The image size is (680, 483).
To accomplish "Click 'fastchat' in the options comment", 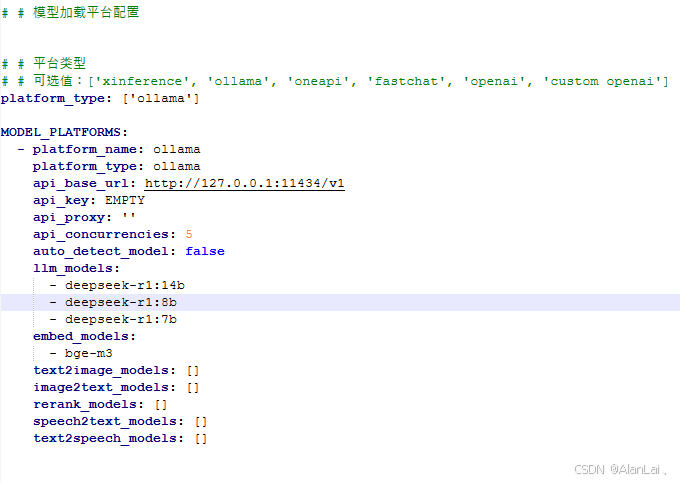I will point(406,82).
